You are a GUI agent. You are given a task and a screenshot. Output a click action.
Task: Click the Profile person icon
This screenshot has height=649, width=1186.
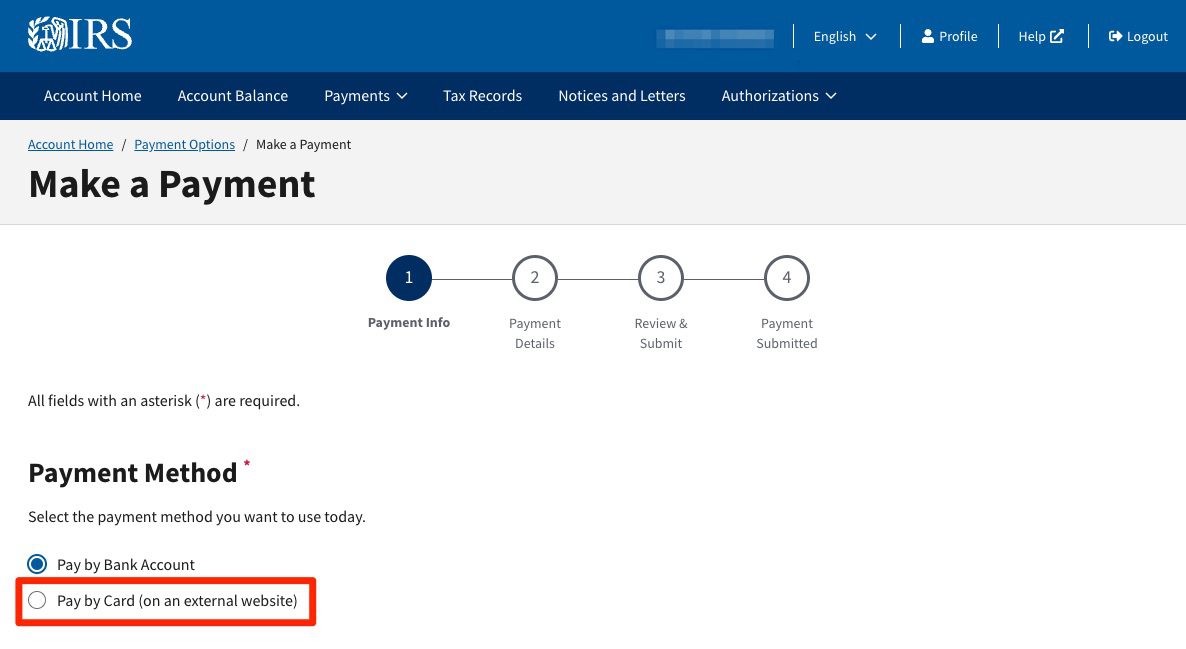click(x=928, y=36)
